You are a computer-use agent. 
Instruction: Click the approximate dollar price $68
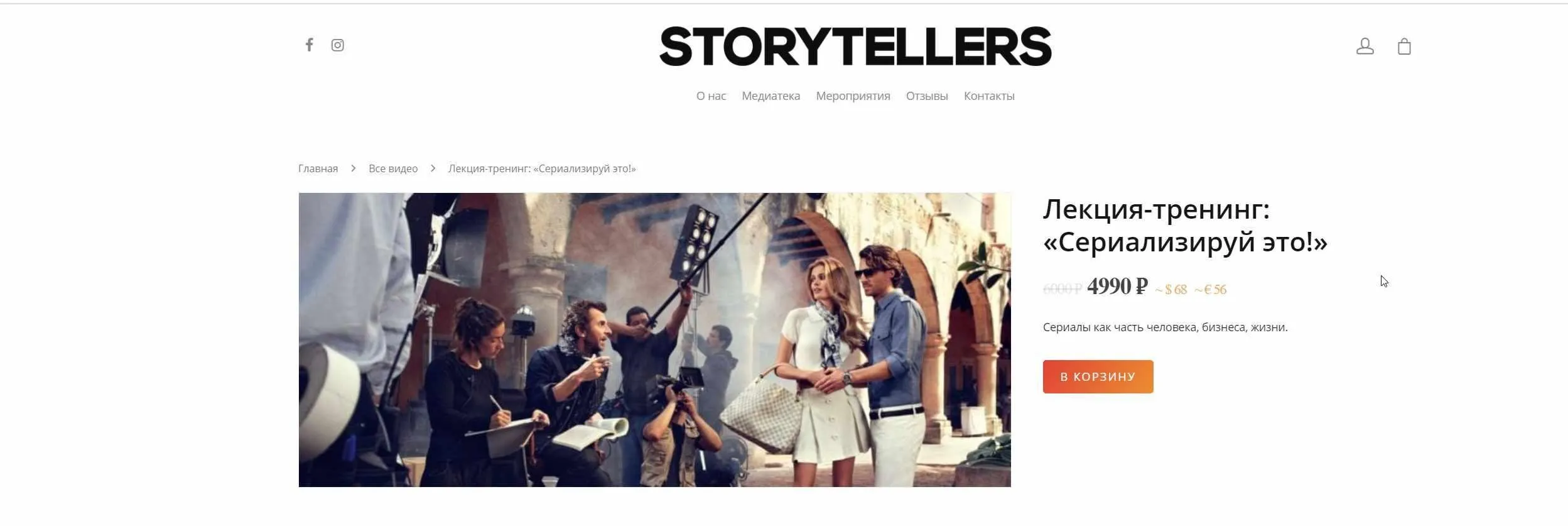click(x=1171, y=290)
